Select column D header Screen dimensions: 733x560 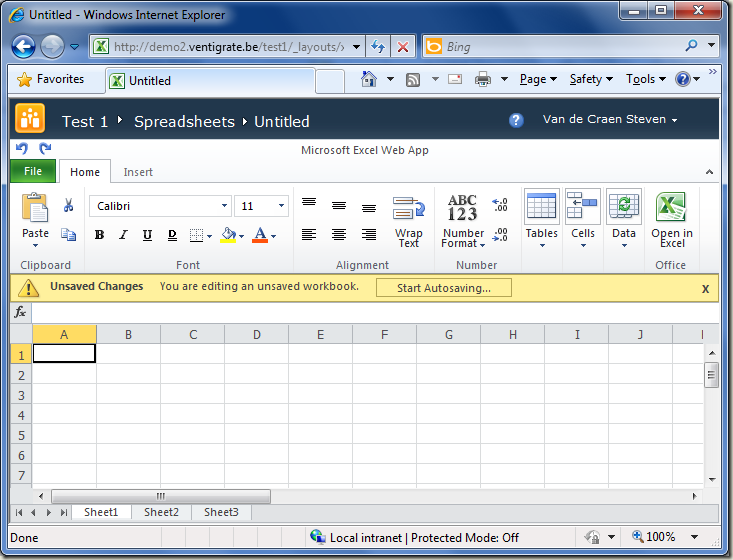[x=257, y=335]
